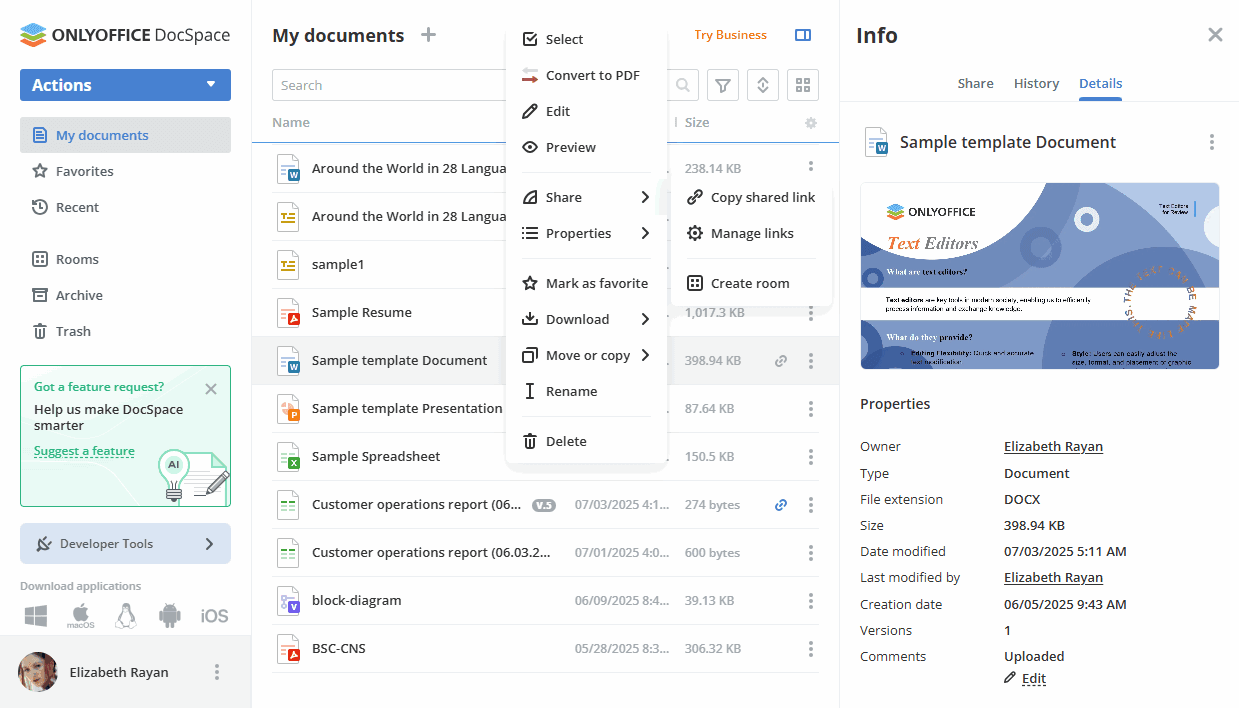
Task: Open three-dot menu for Sample Spreadsheet row
Action: [811, 457]
